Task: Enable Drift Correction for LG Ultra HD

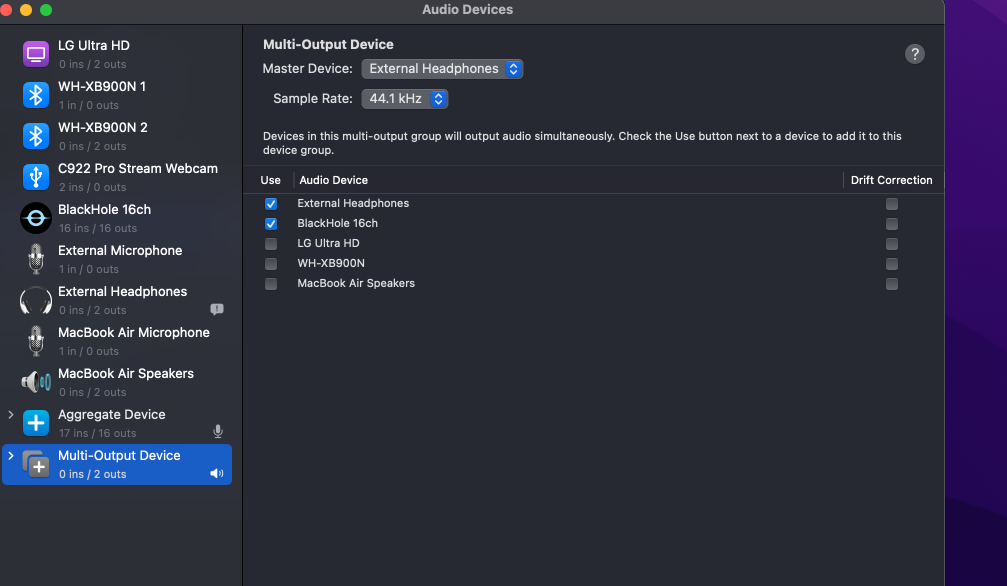Action: coord(892,244)
